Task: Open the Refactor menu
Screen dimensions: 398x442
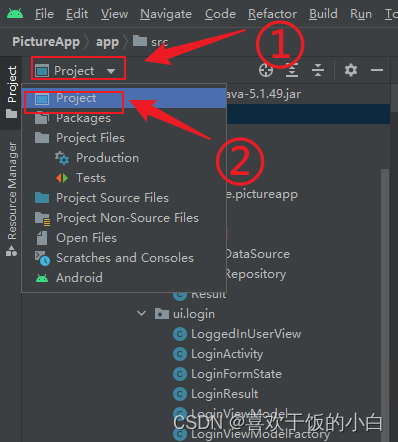Action: pos(272,14)
